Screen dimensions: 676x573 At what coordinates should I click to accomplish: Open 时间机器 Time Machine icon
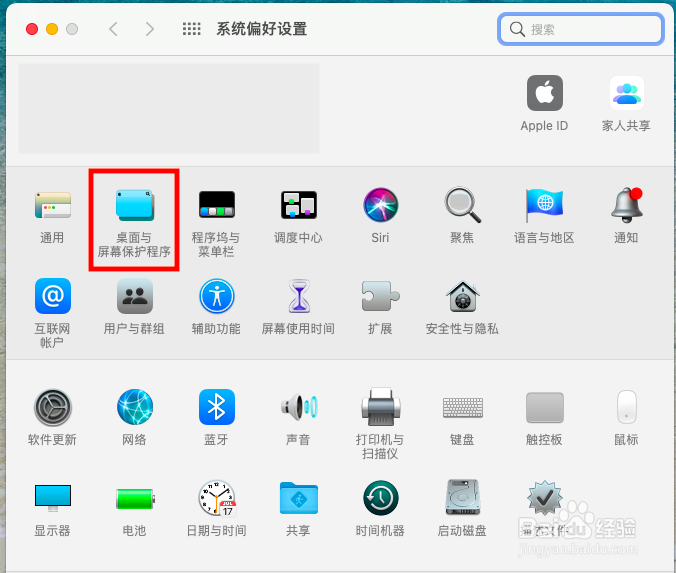point(380,498)
